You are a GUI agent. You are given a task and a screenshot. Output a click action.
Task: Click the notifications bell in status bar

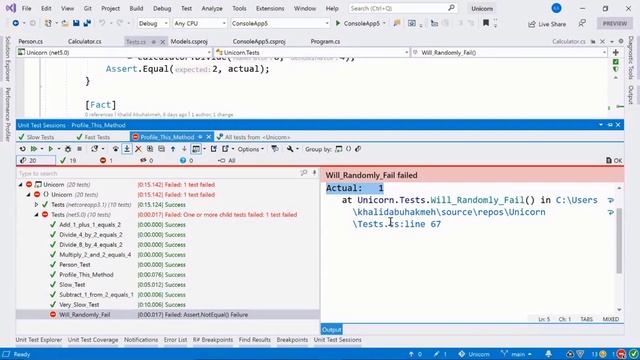549,354
